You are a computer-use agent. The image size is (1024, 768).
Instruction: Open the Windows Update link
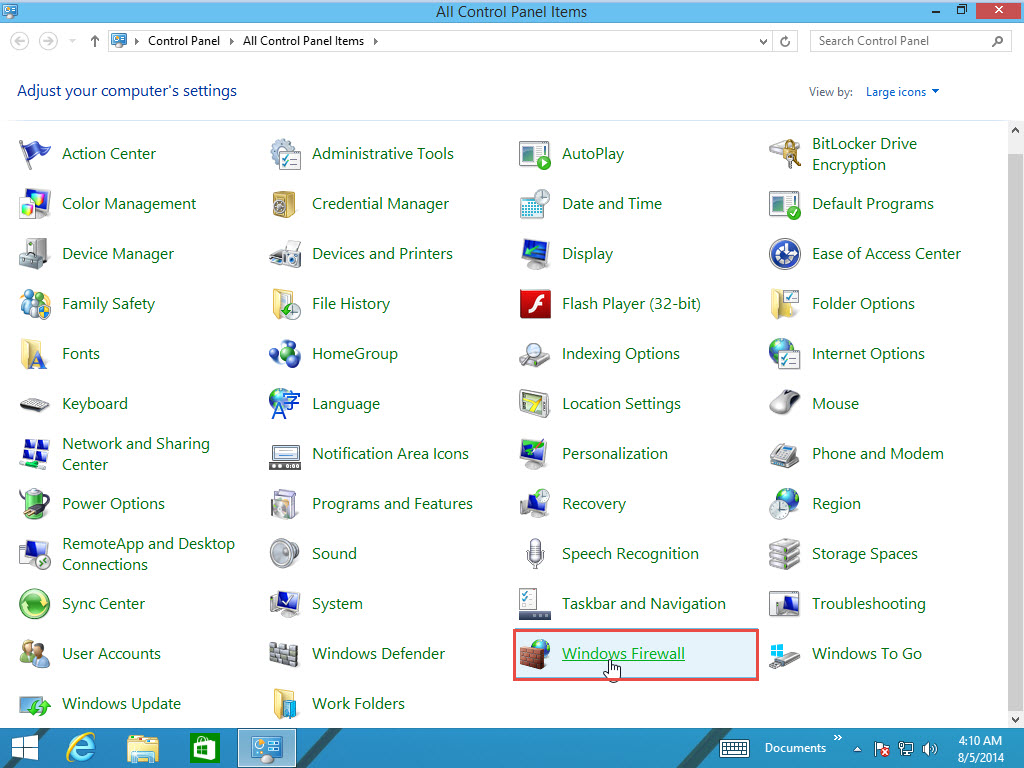click(121, 704)
